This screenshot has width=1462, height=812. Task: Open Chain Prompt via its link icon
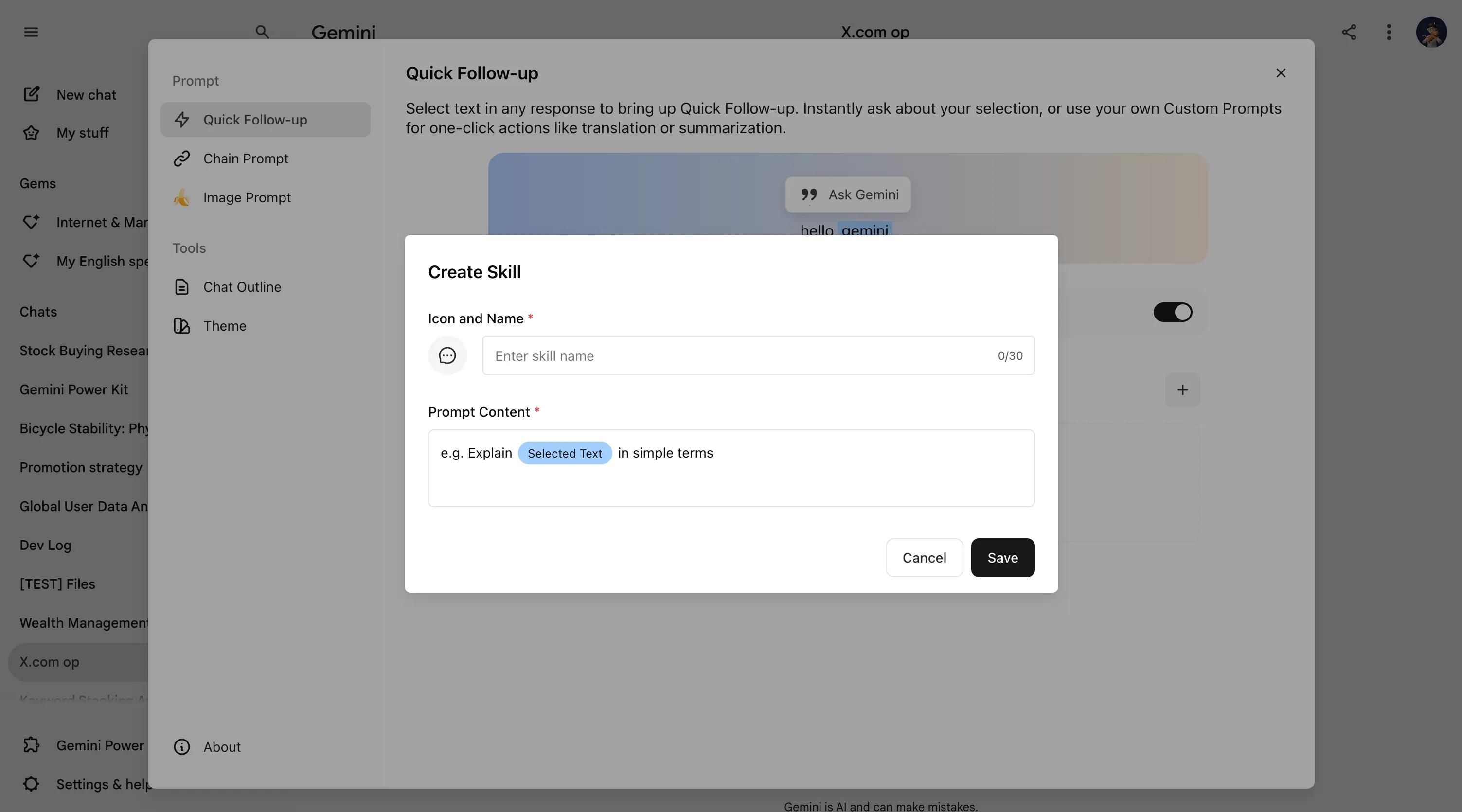coord(181,159)
